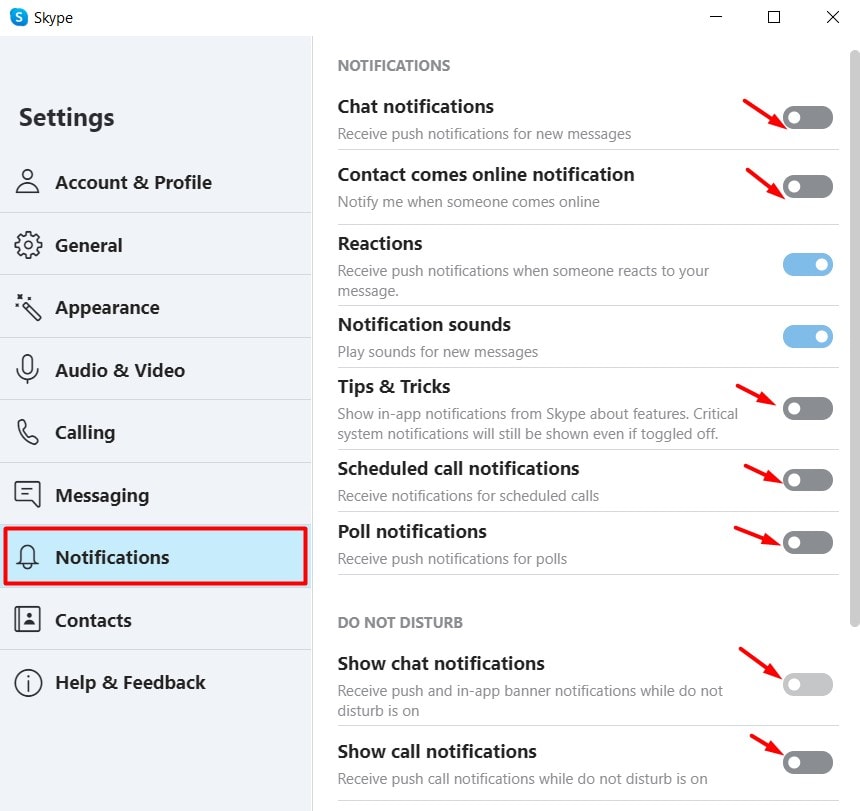Open Account & Profile settings

tap(156, 182)
